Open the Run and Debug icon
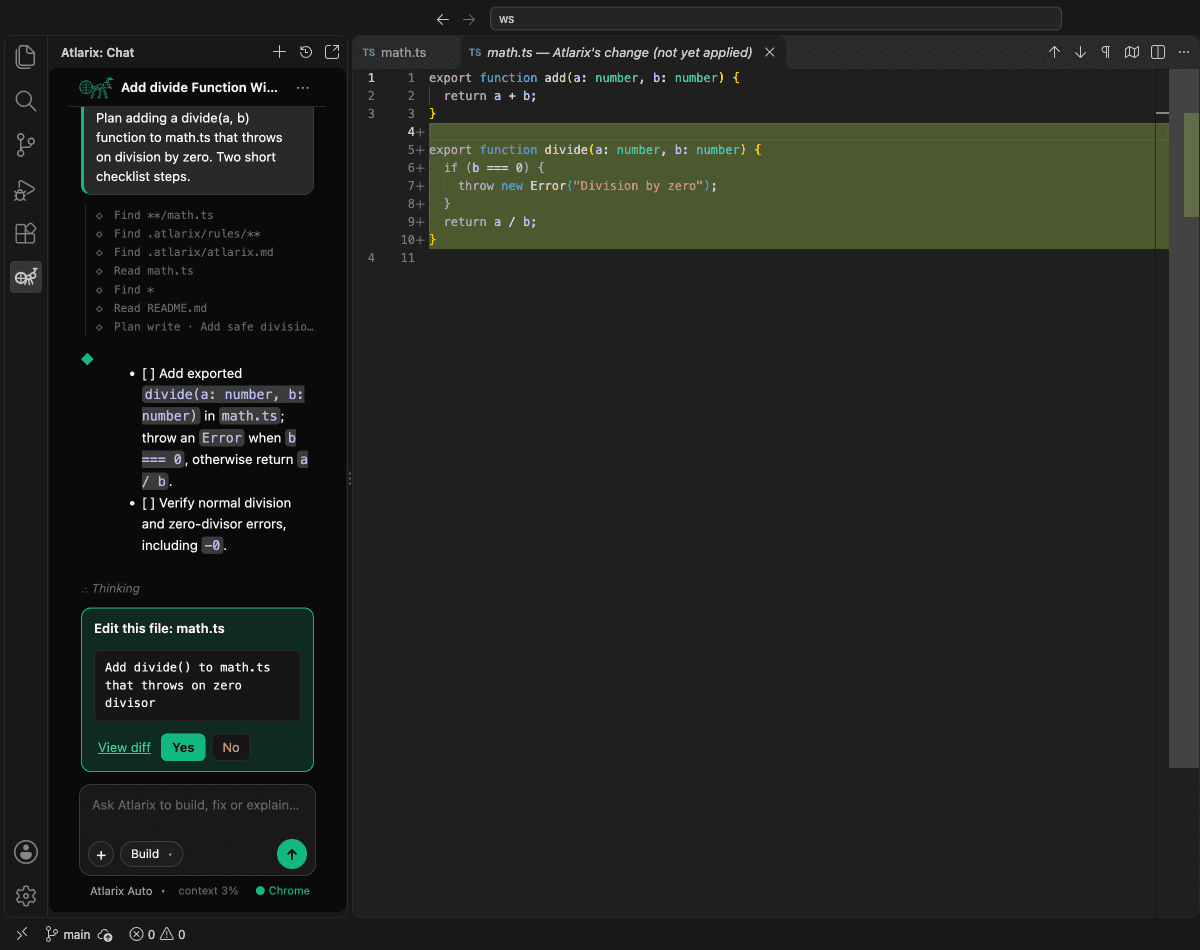This screenshot has height=950, width=1200. [26, 189]
